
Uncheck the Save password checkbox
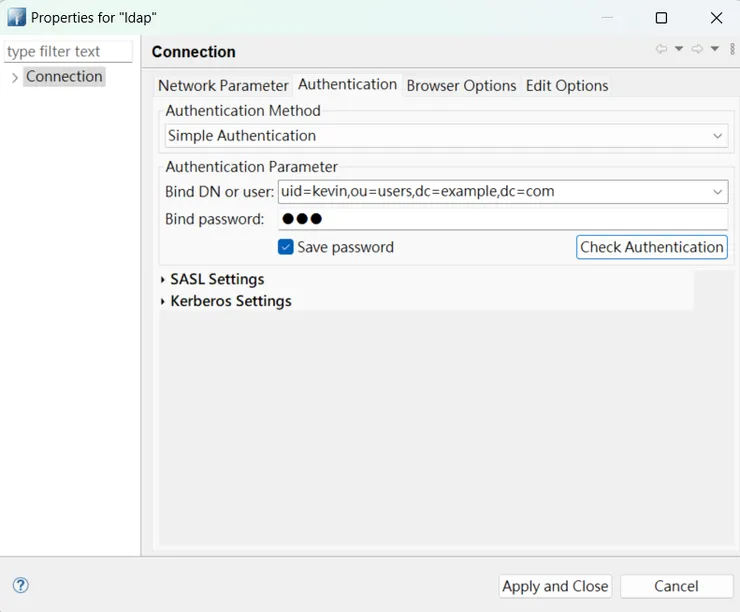click(286, 247)
